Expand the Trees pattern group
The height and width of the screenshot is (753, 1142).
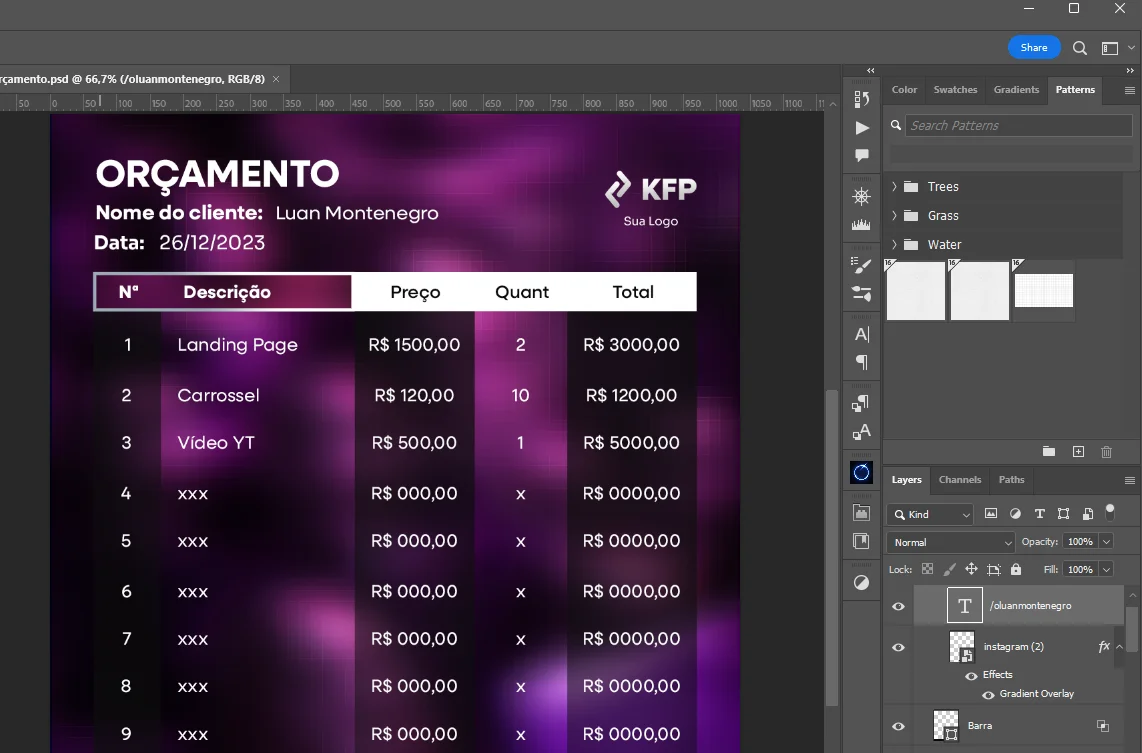point(894,186)
